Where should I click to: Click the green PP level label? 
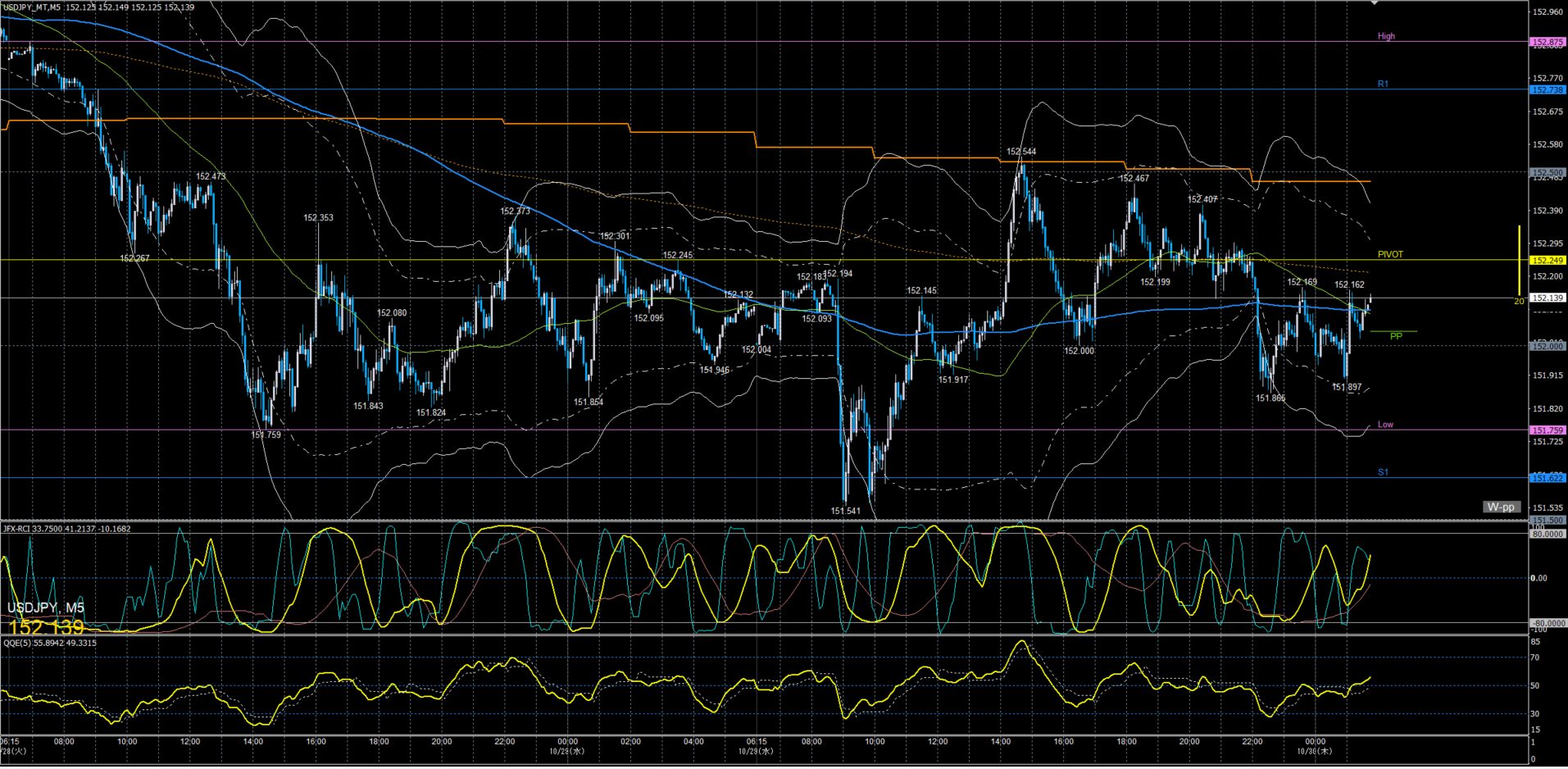pyautogui.click(x=1396, y=336)
